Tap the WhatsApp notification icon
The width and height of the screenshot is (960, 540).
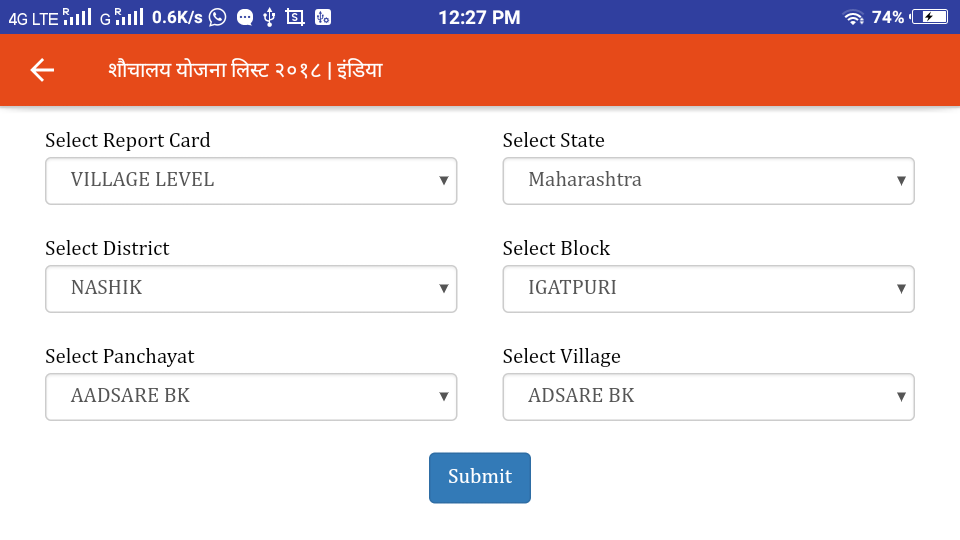pos(218,17)
